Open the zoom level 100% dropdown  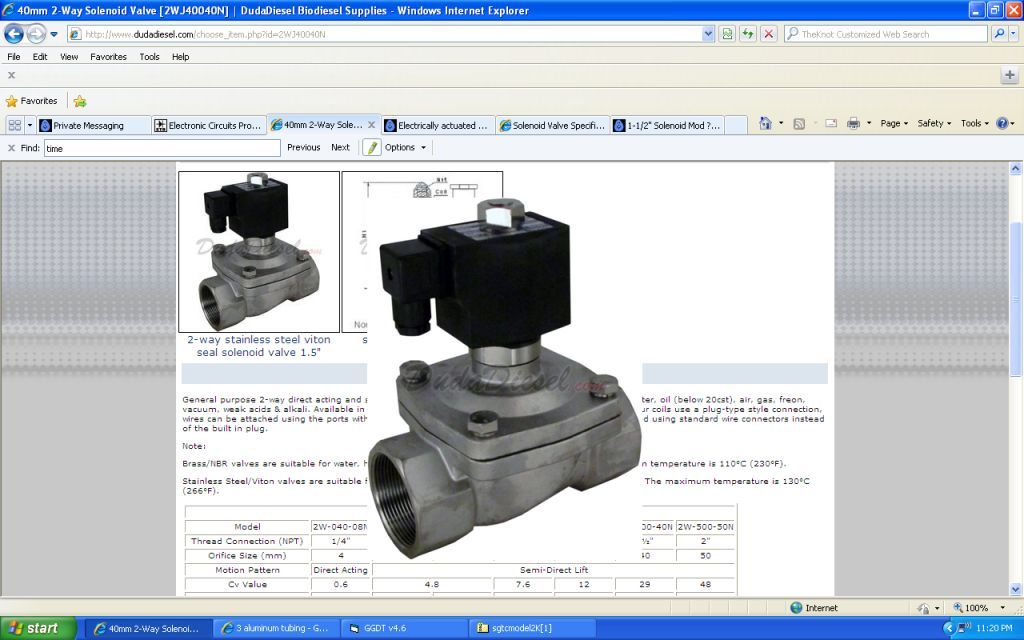(976, 608)
